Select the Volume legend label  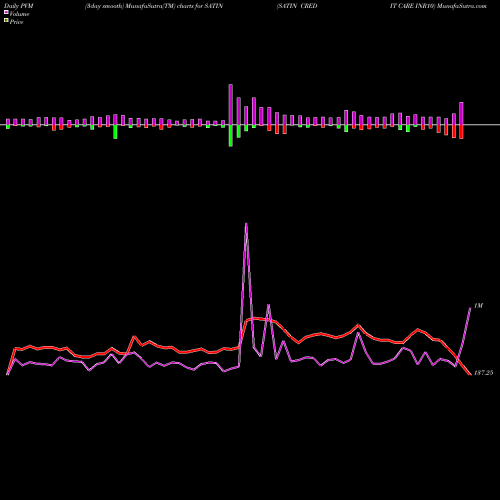pyautogui.click(x=19, y=14)
